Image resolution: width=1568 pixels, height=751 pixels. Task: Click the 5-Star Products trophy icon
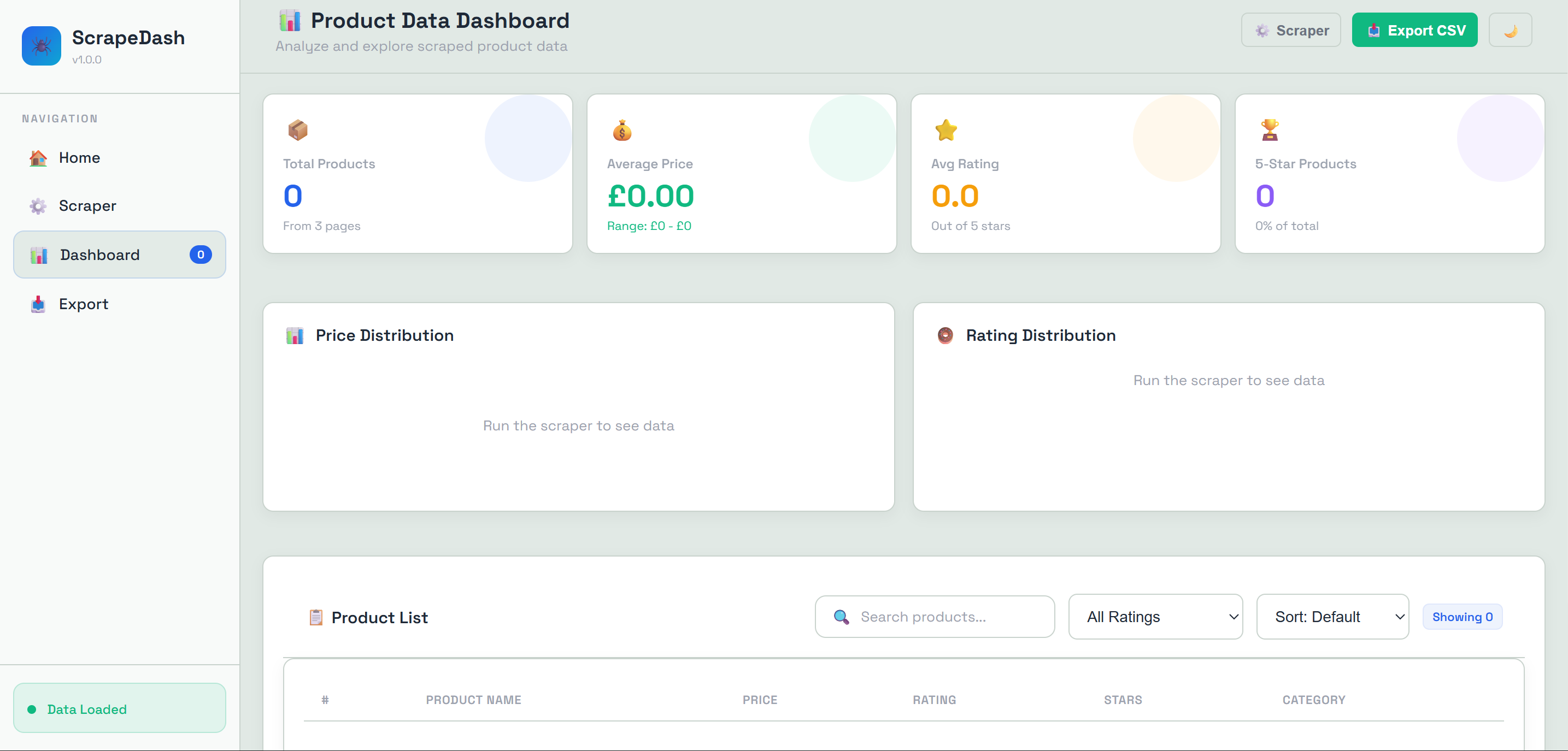click(x=1270, y=130)
